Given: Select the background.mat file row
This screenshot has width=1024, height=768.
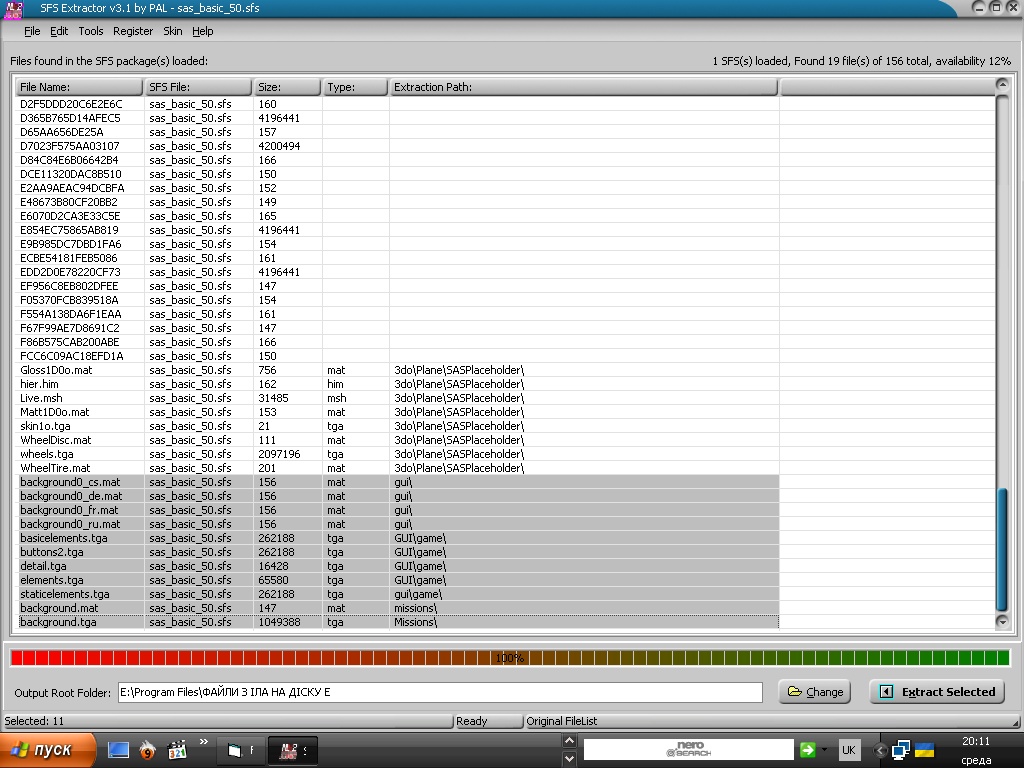Looking at the screenshot, I should pos(397,608).
